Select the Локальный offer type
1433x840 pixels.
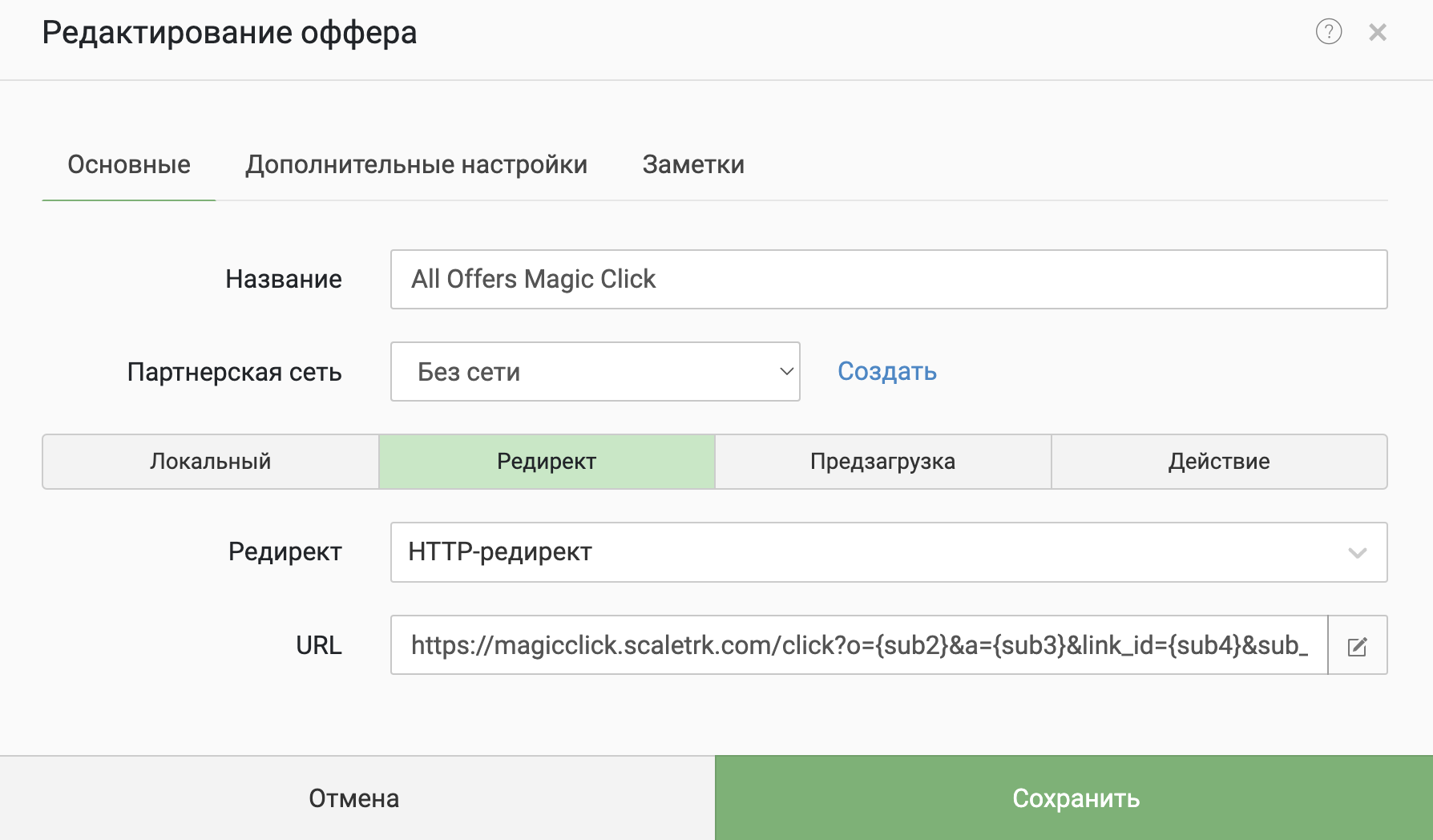tap(210, 462)
